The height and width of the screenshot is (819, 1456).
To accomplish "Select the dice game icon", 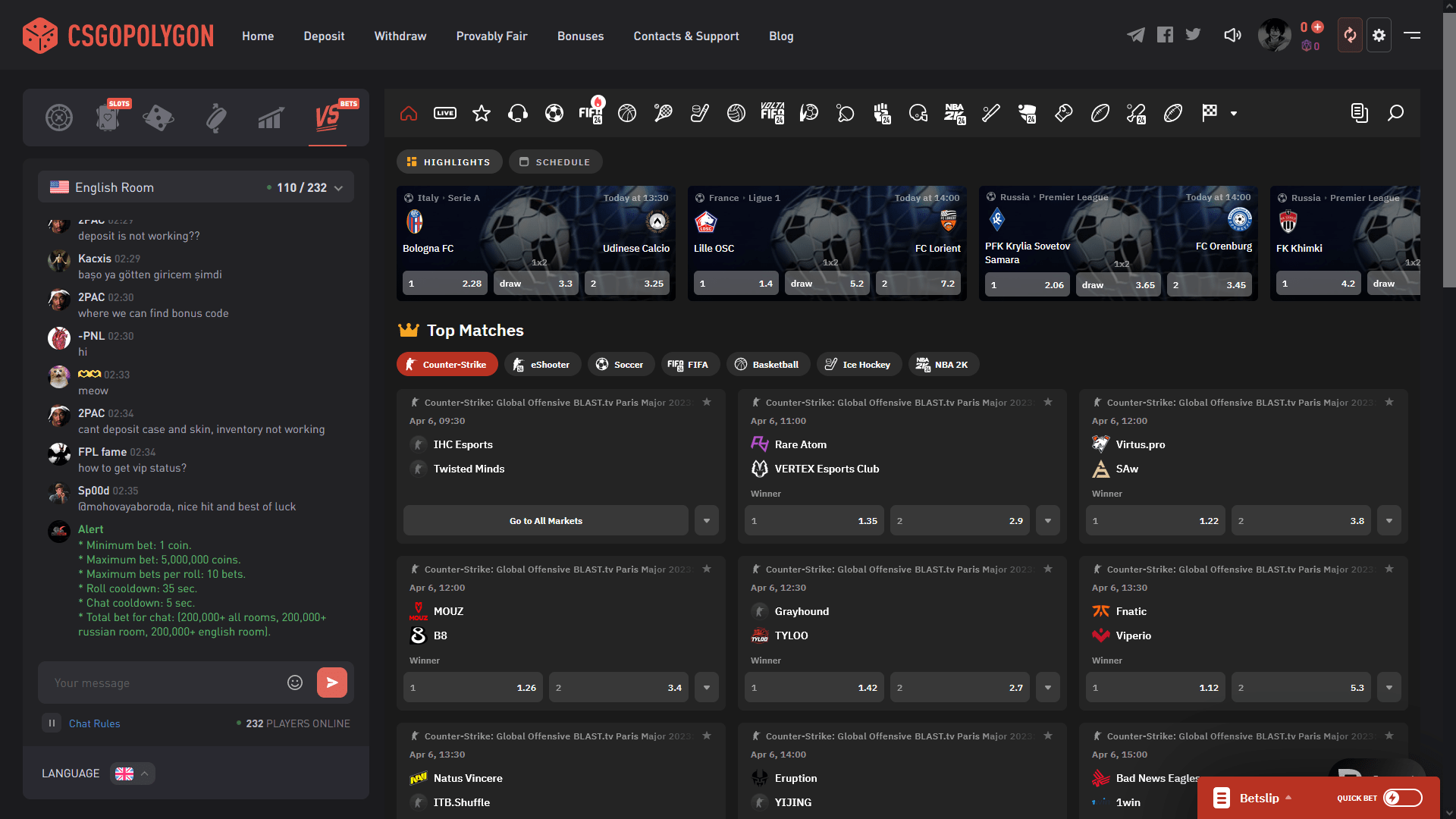I will click(x=158, y=118).
